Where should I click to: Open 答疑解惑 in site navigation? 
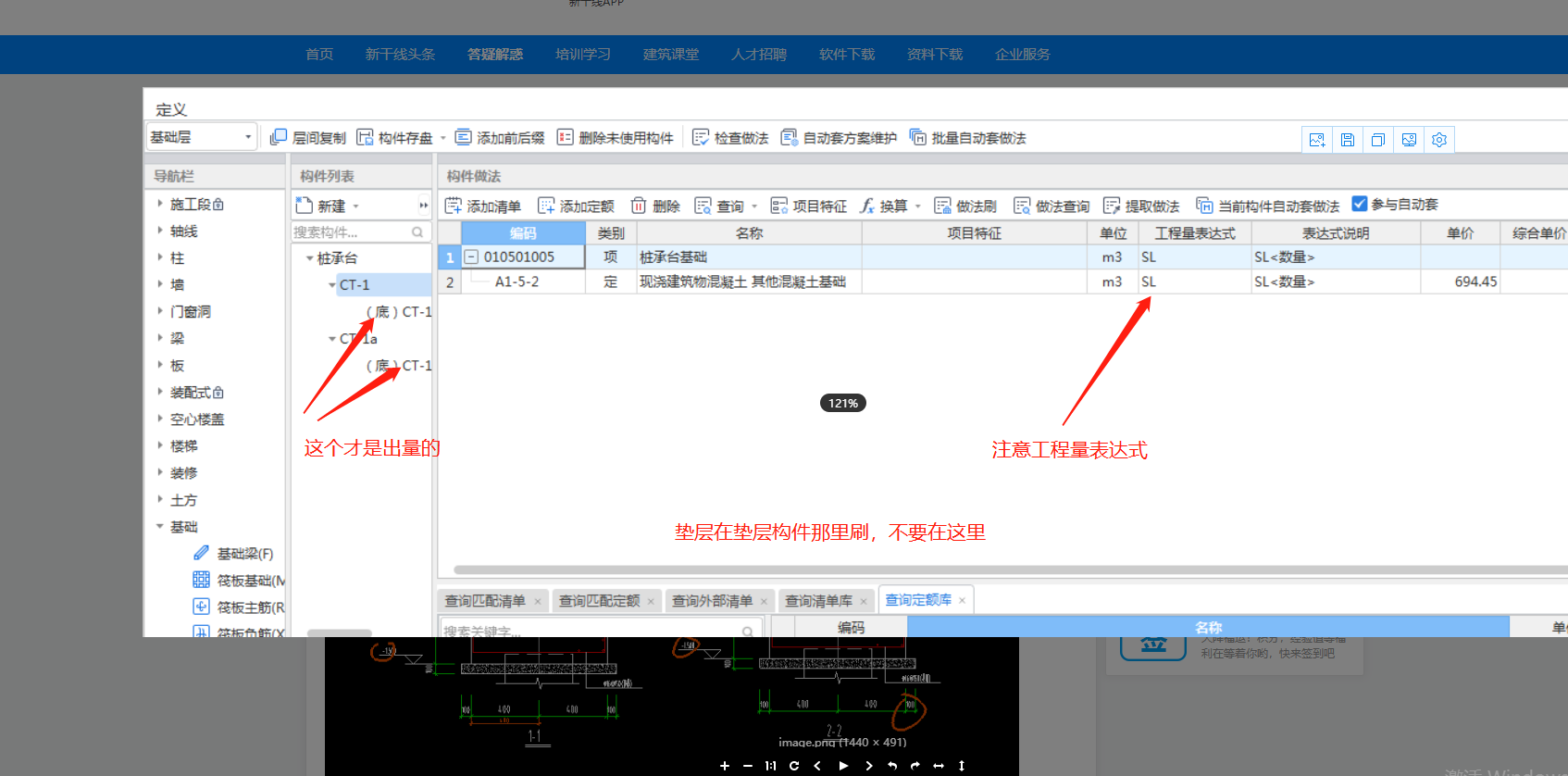495,55
